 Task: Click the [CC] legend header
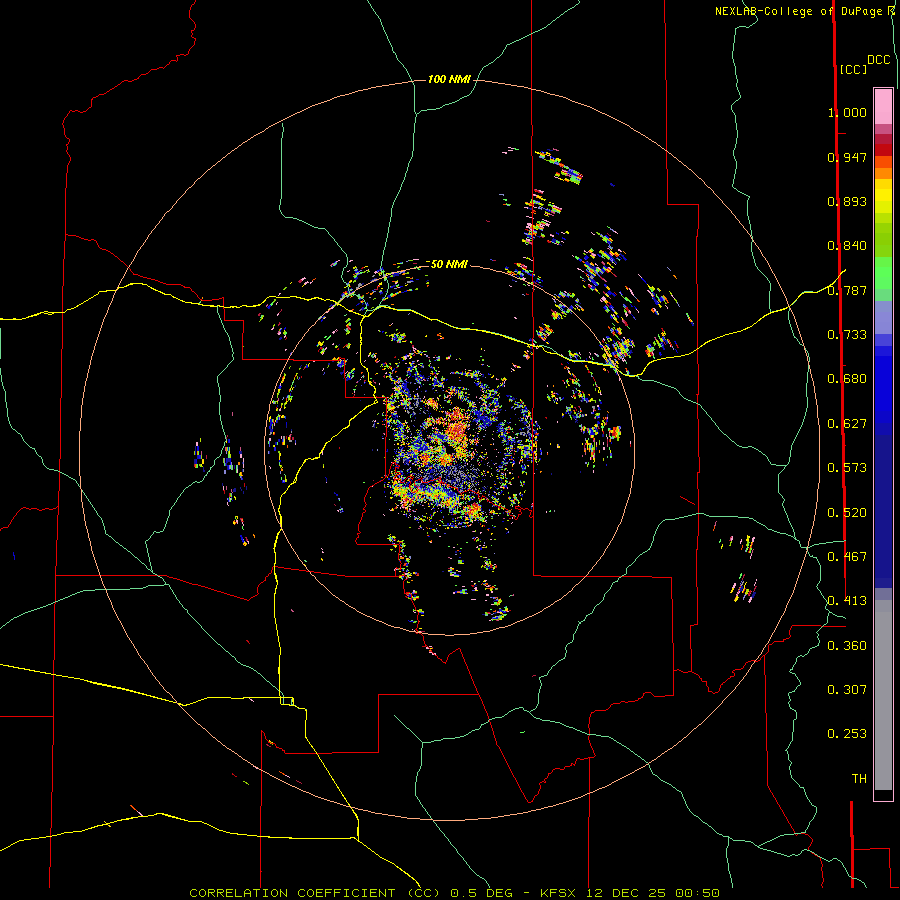854,69
